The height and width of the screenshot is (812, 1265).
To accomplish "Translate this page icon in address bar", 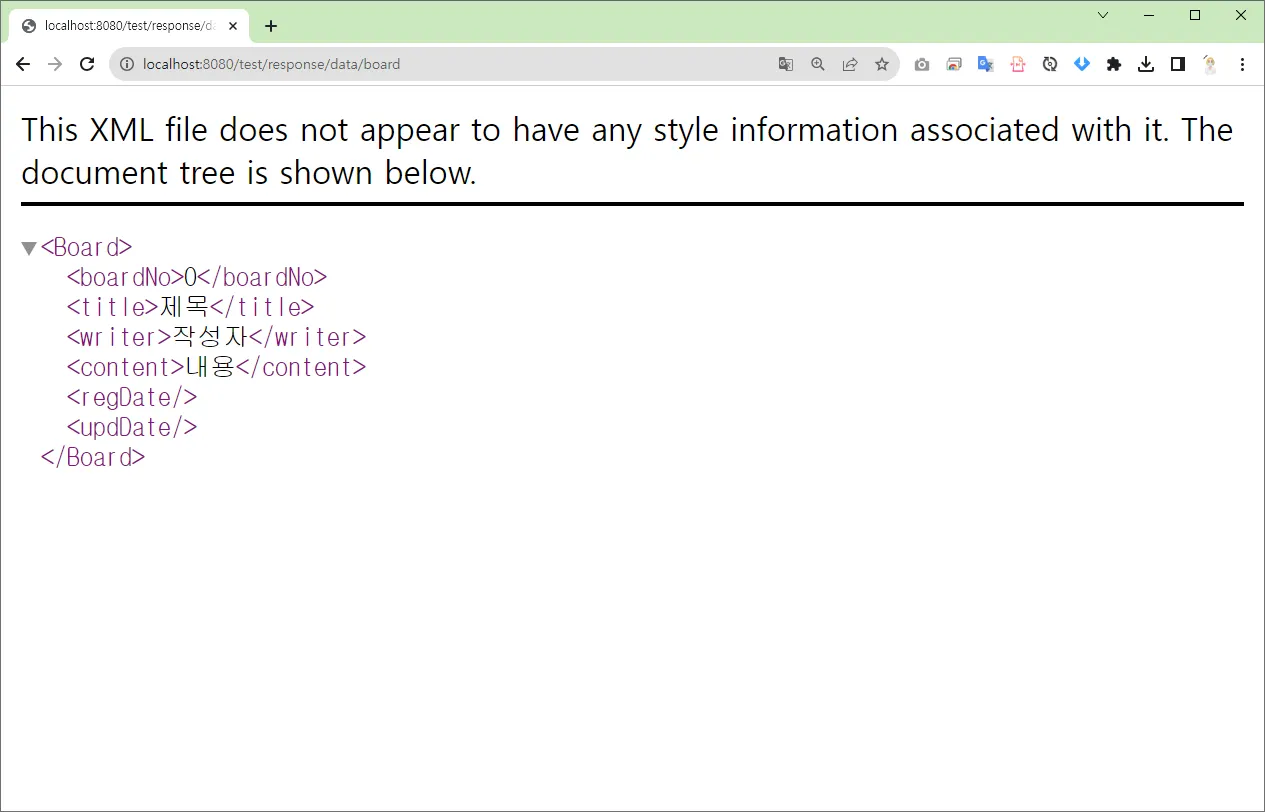I will coord(786,64).
